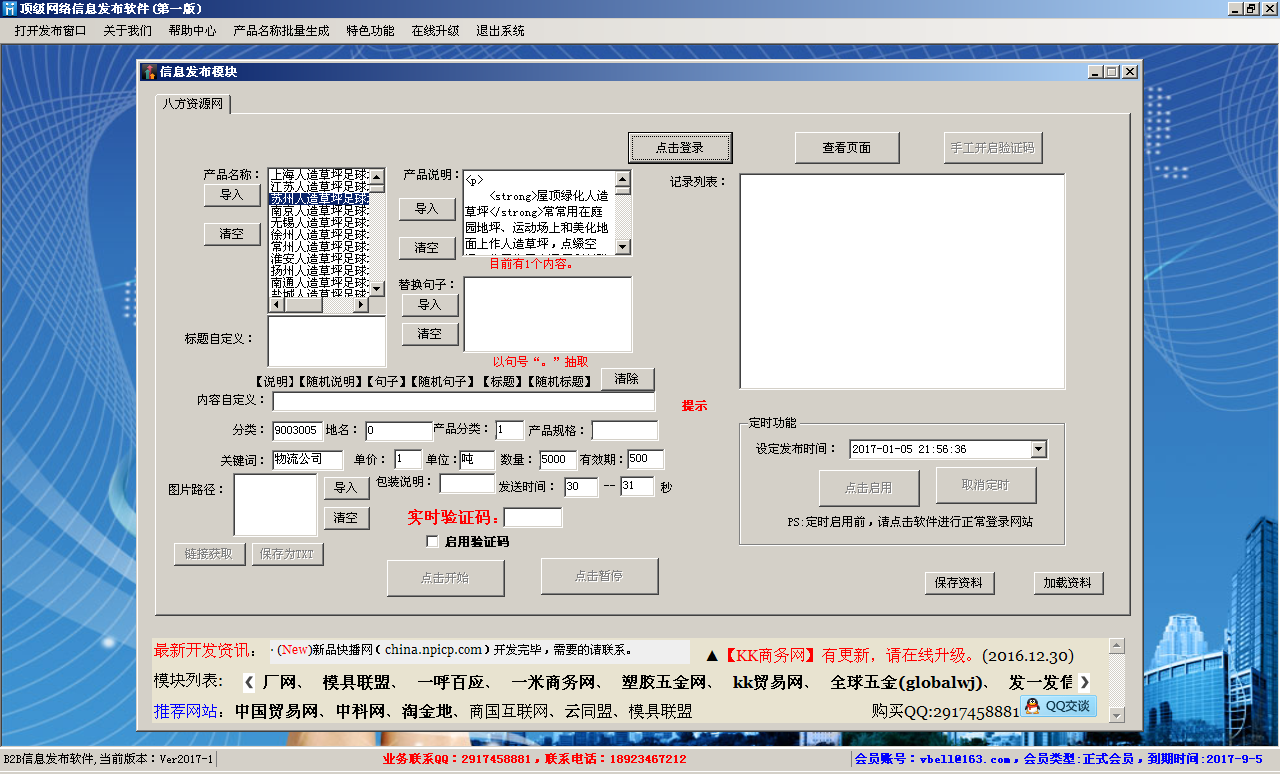Click left arrow of 模块列表 module list
The height and width of the screenshot is (774, 1280).
(x=250, y=682)
